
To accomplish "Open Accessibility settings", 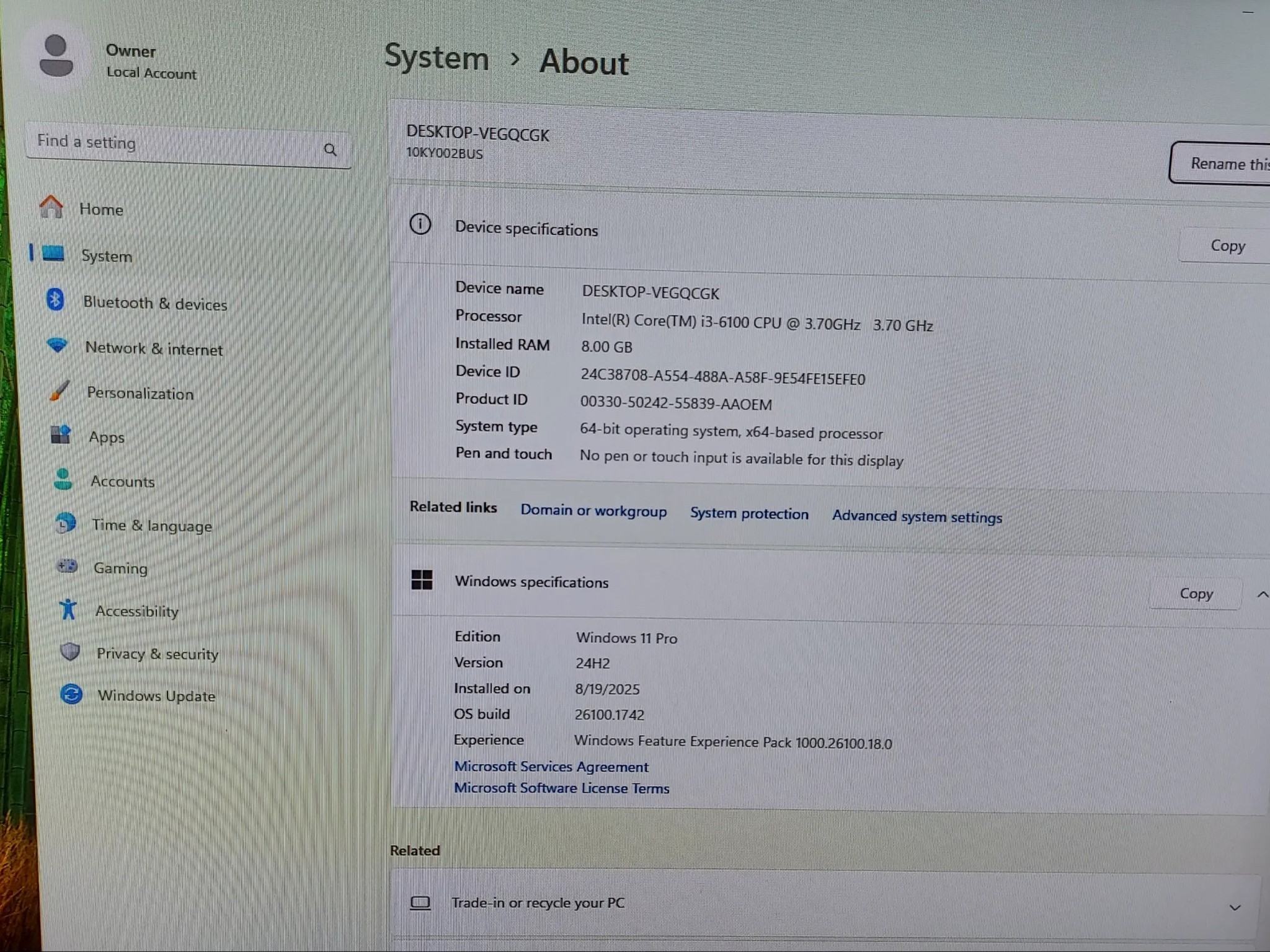I will pos(137,611).
